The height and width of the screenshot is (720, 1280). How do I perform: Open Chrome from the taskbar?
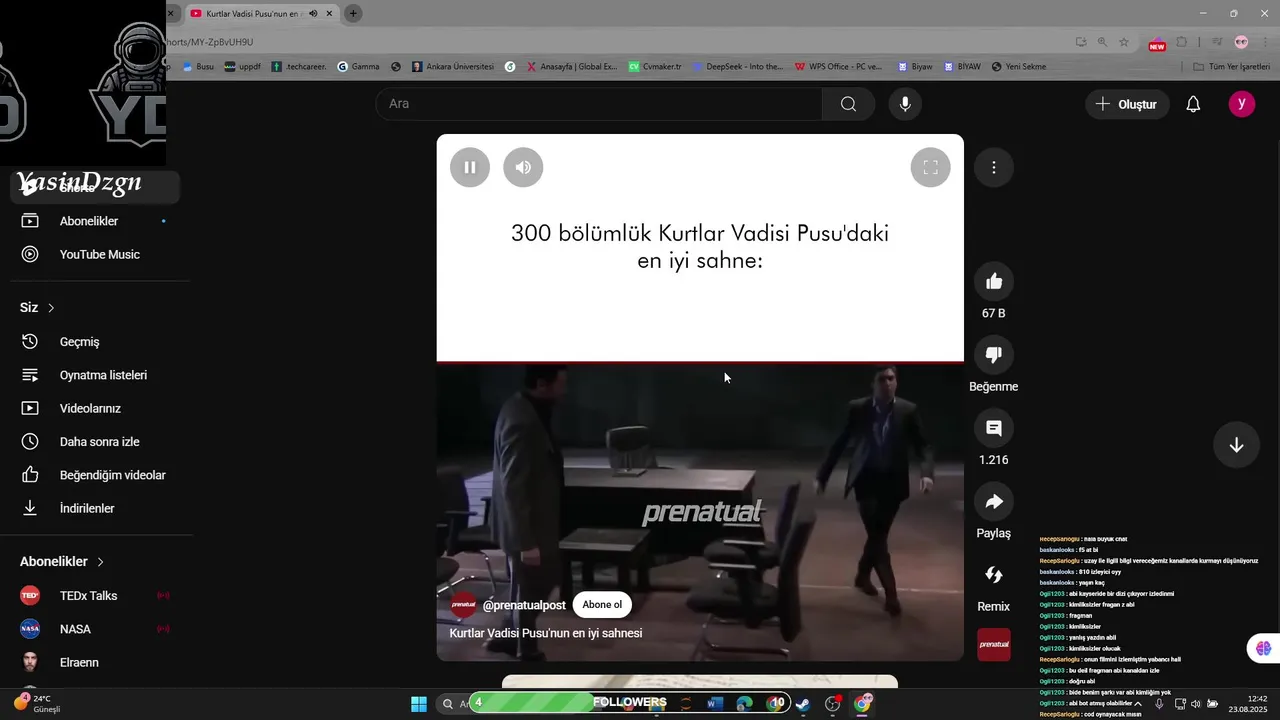tap(862, 703)
